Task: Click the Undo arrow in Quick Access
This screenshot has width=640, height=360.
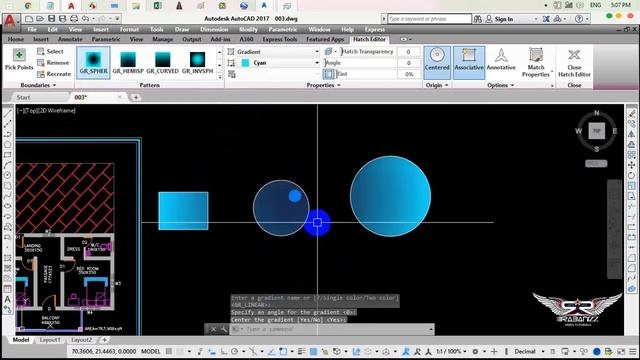Action: coord(85,19)
